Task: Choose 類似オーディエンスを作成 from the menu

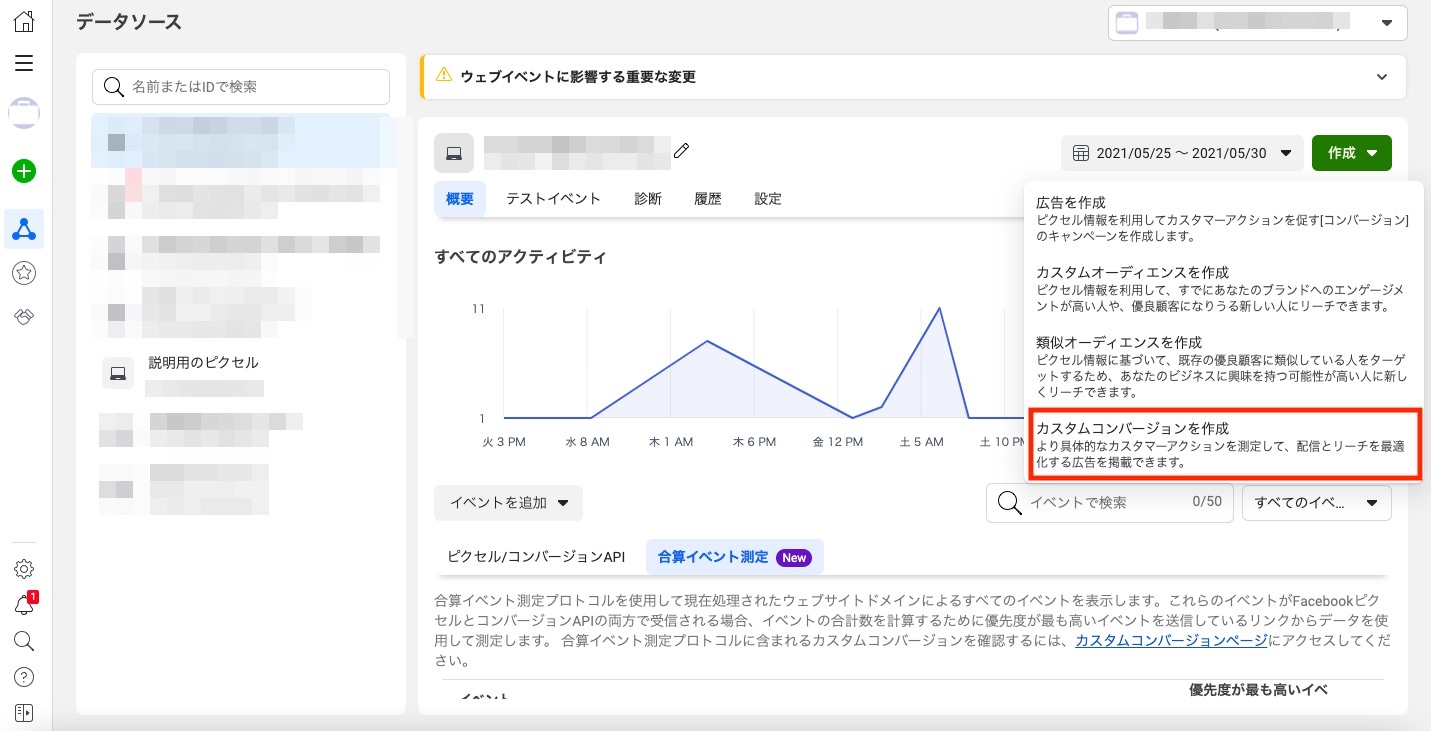Action: click(x=1224, y=366)
